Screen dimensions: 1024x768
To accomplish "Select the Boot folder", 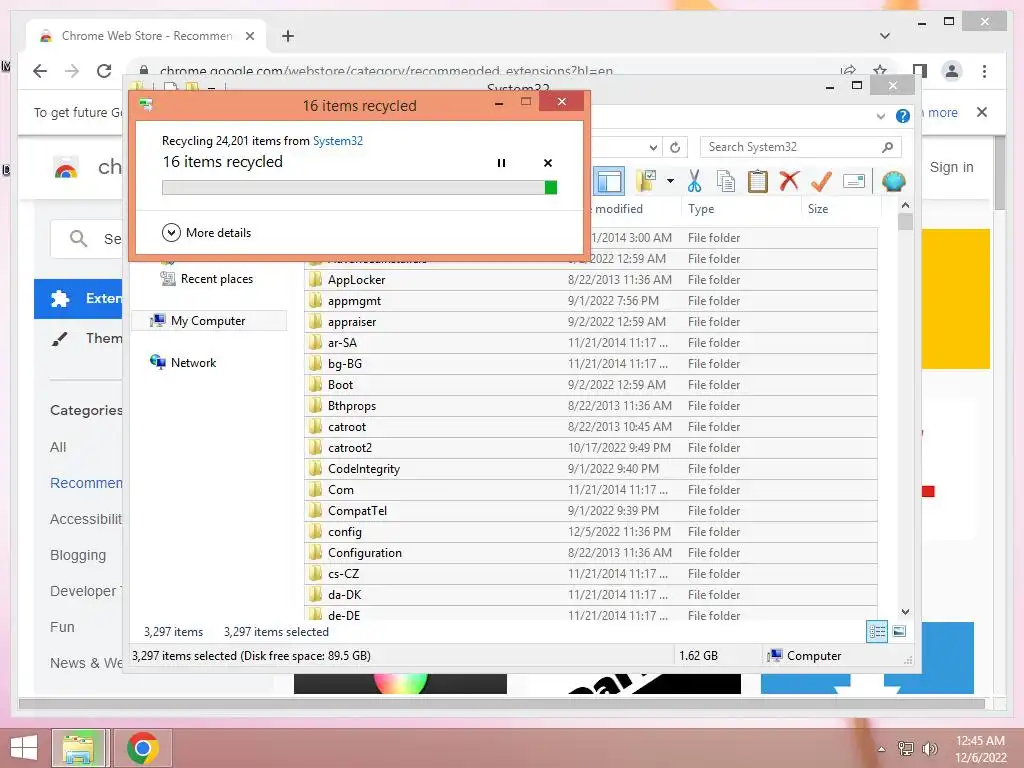I will point(590,385).
